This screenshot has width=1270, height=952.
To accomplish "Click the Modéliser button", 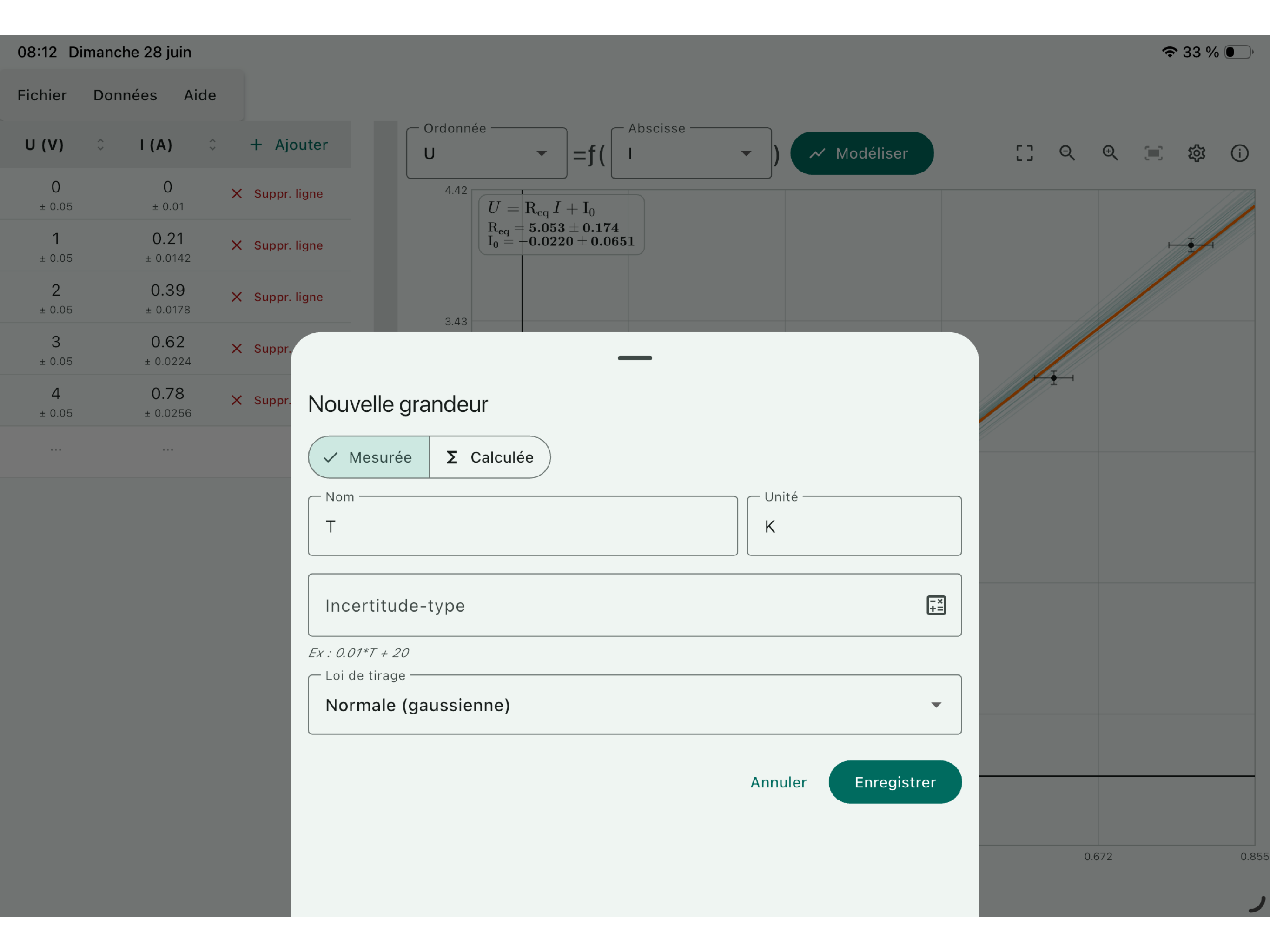I will tap(862, 153).
